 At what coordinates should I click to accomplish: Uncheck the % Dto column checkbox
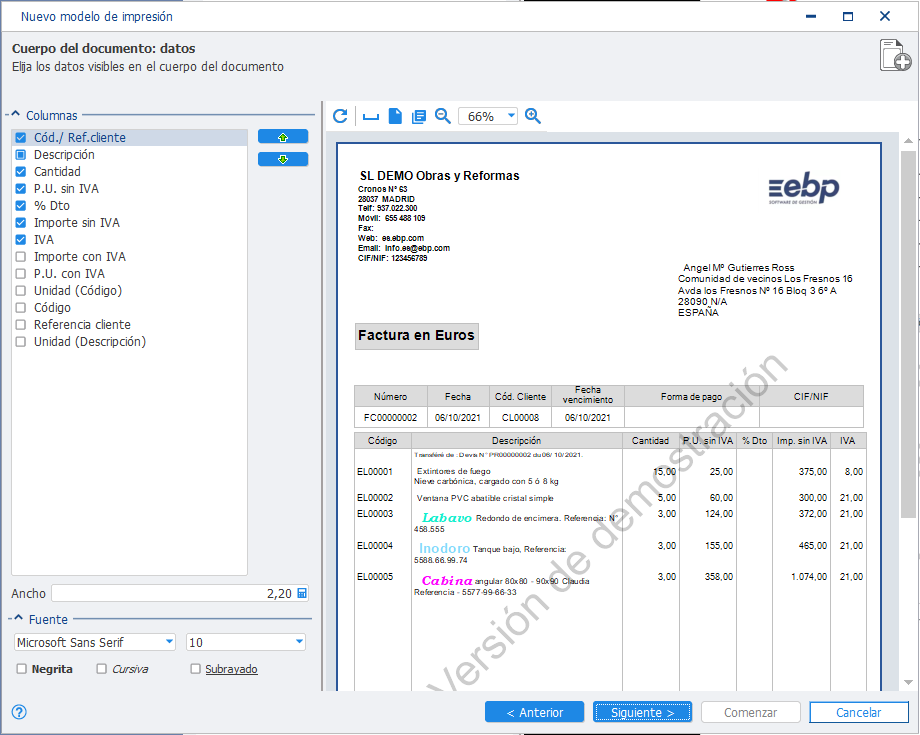(x=21, y=206)
